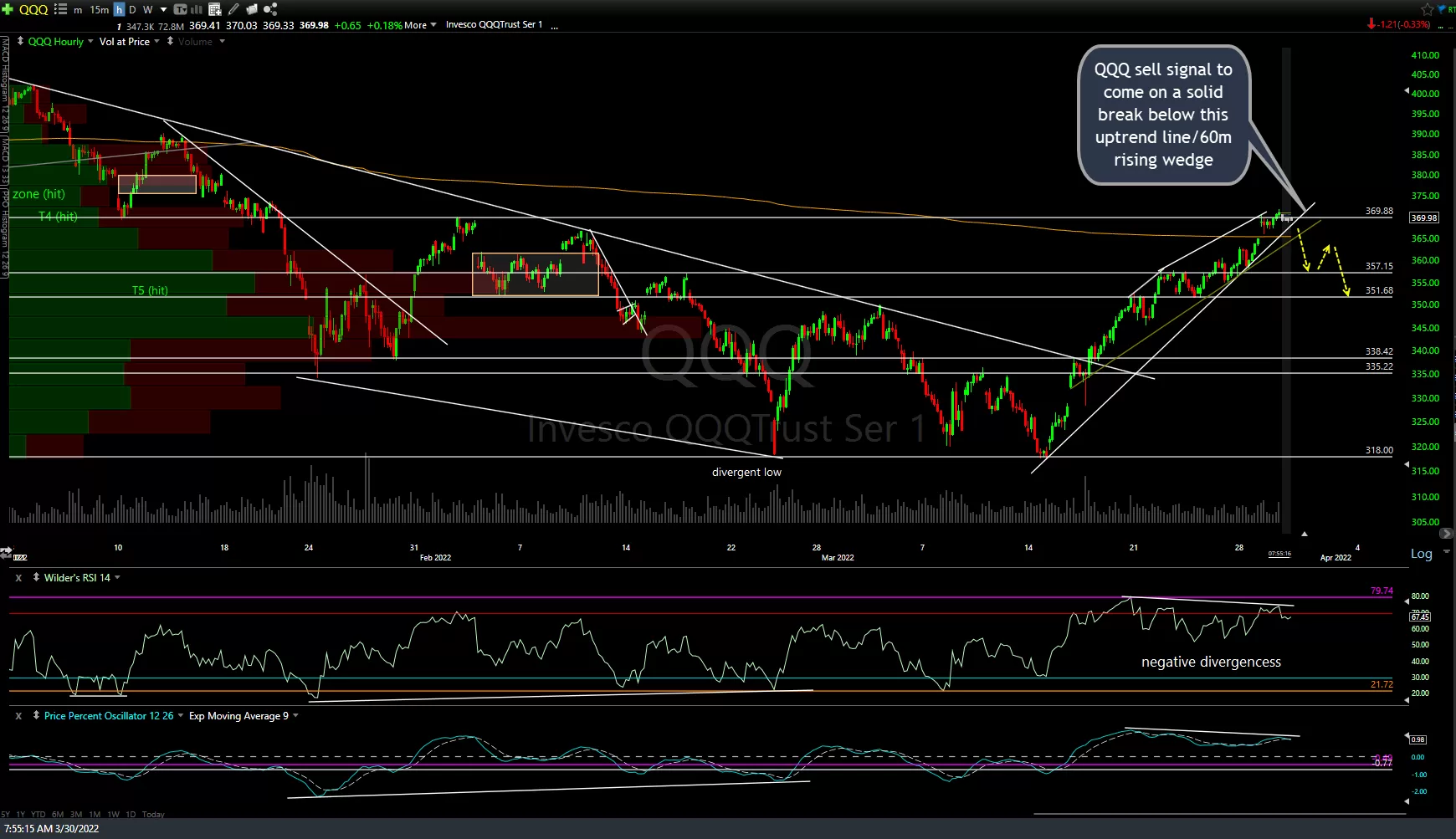Select the 5Y time range

click(5, 815)
